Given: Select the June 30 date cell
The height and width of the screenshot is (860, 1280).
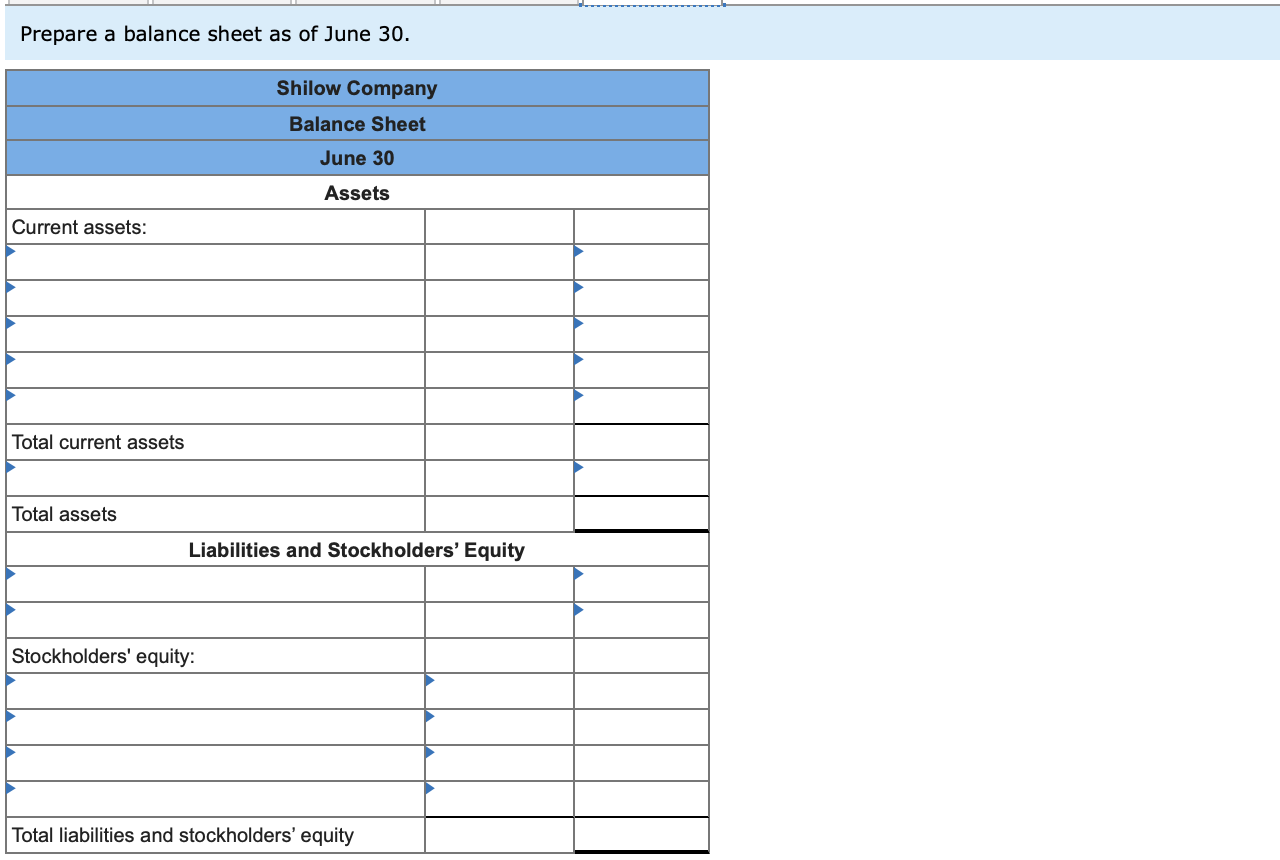Looking at the screenshot, I should (x=357, y=158).
